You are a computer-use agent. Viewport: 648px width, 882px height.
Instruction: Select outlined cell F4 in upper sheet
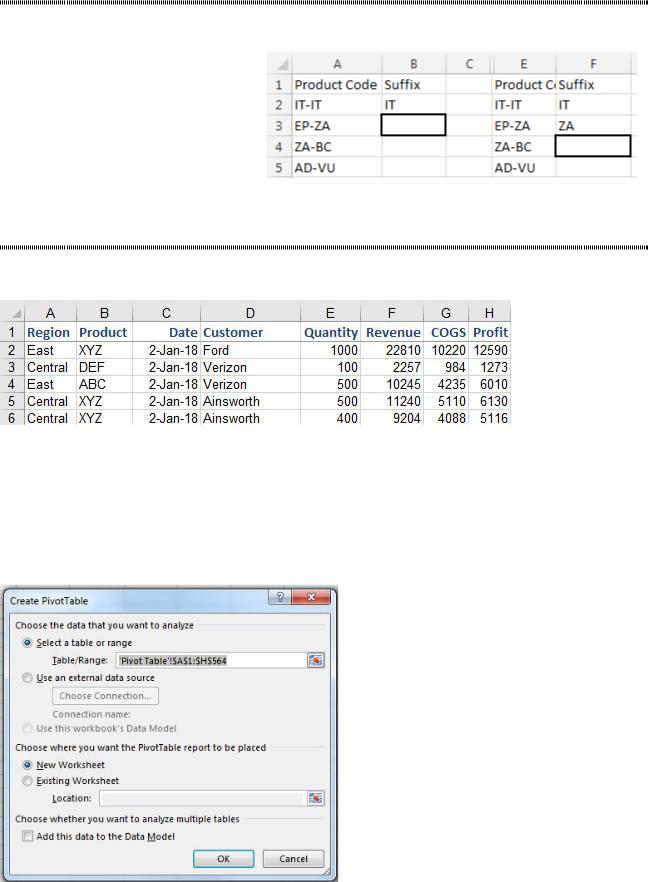tap(593, 146)
